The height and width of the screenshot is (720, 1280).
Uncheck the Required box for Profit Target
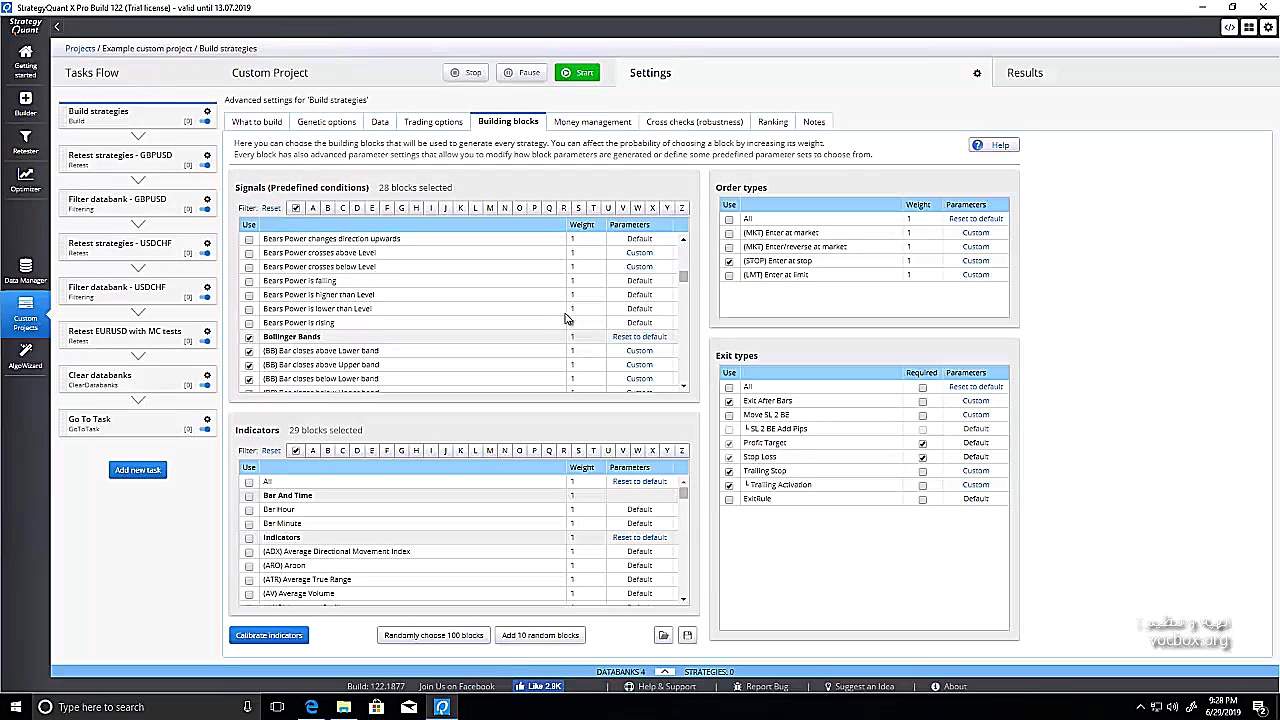922,443
